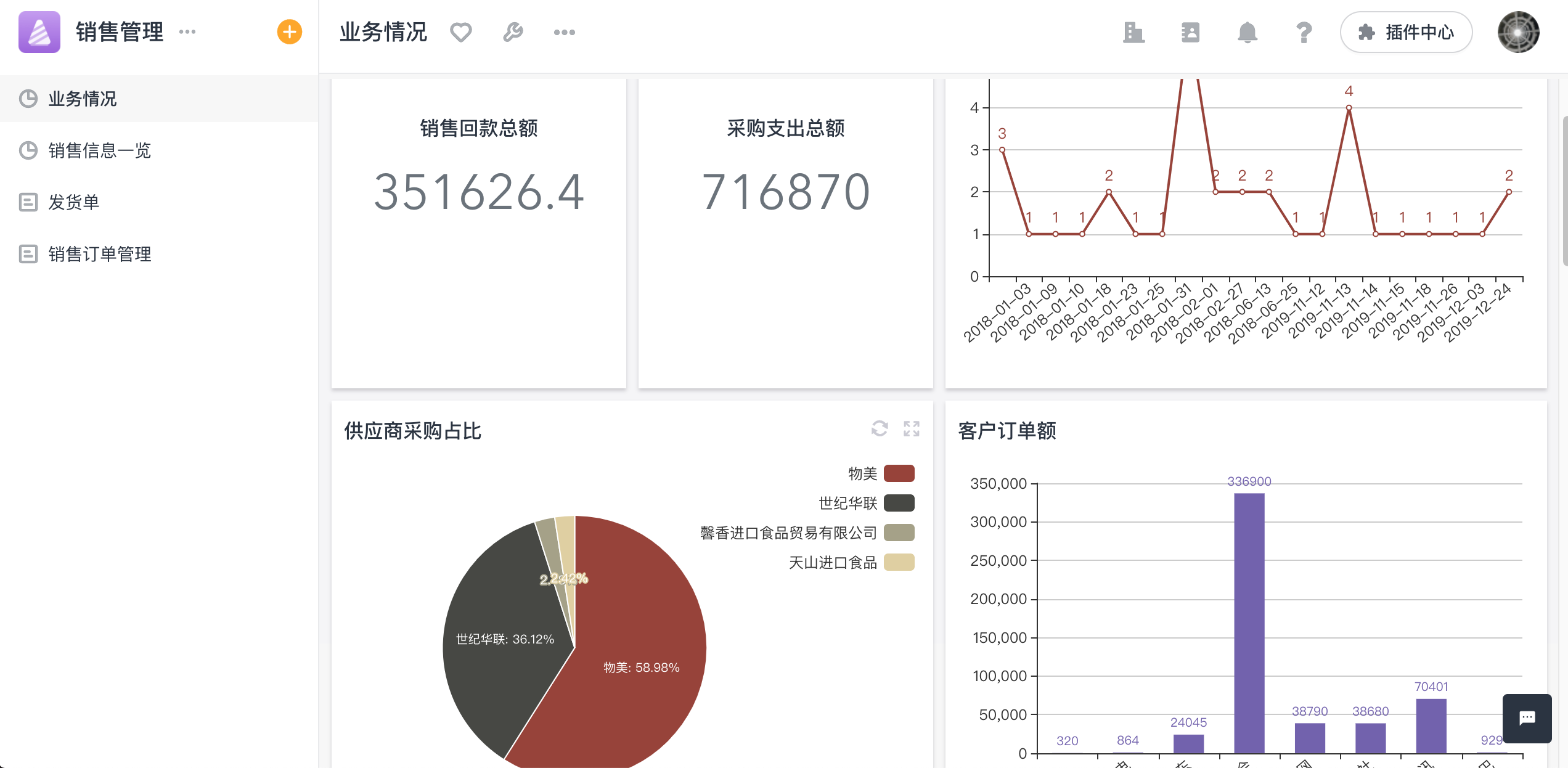Open the three-dot menu next to 业务情况 title
Image resolution: width=1568 pixels, height=768 pixels.
[x=564, y=32]
